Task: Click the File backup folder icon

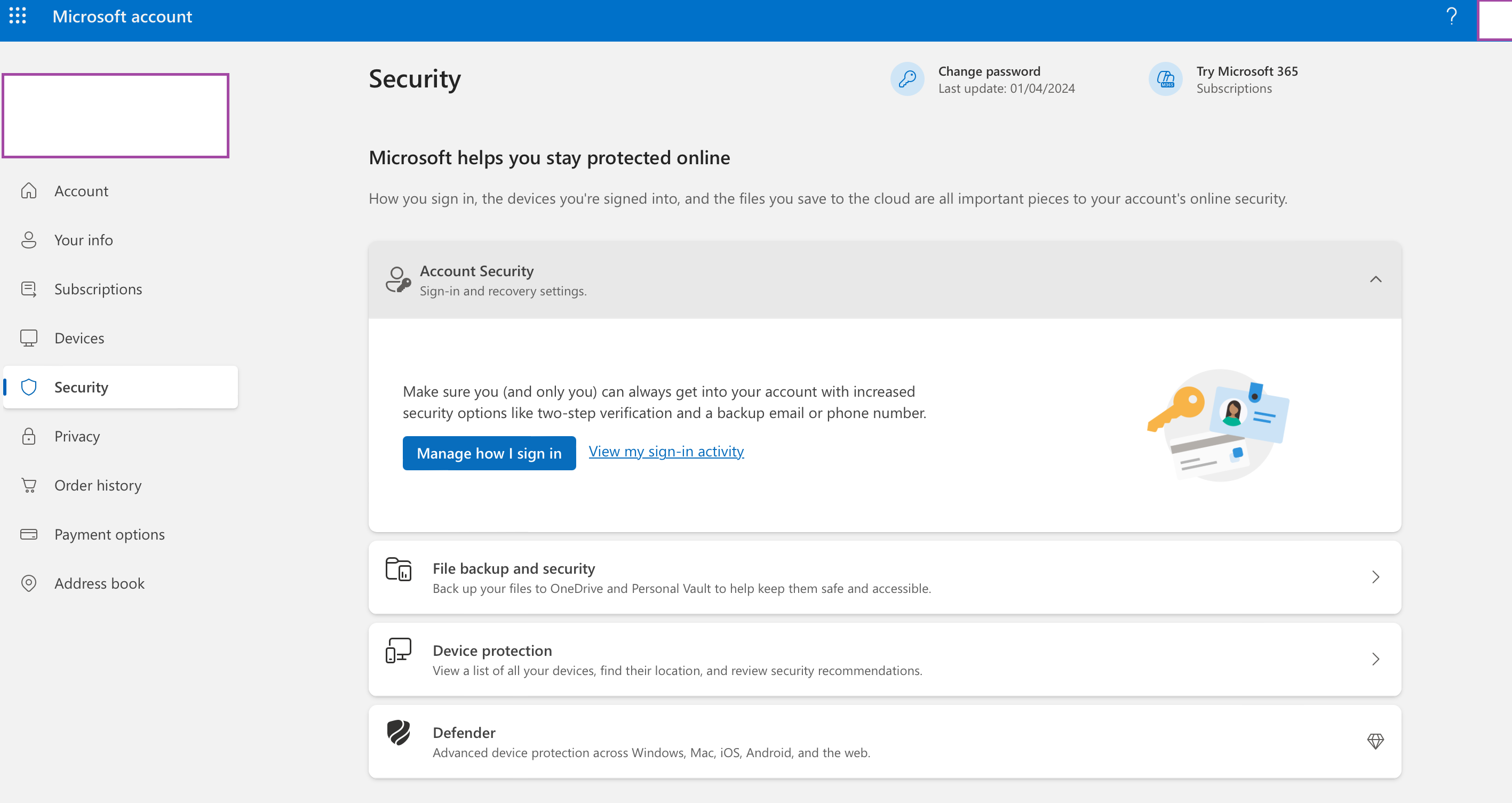Action: (399, 569)
